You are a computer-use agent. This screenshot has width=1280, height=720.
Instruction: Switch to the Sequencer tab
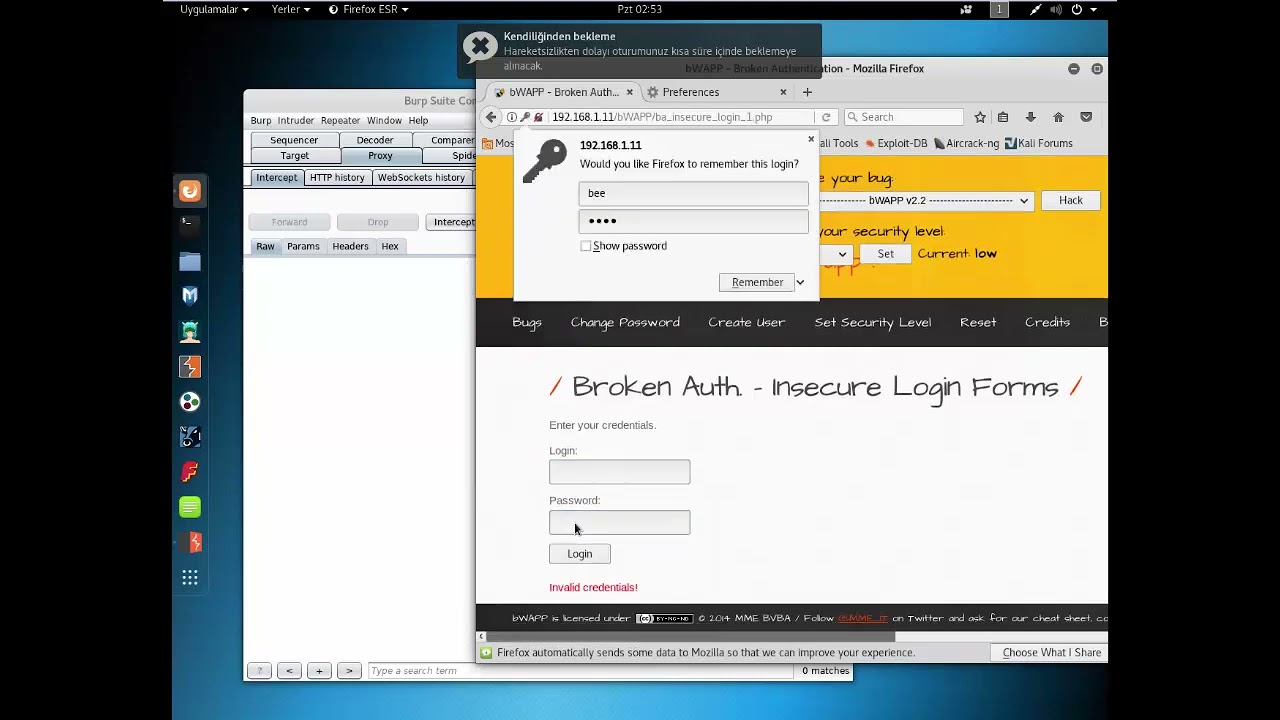294,140
